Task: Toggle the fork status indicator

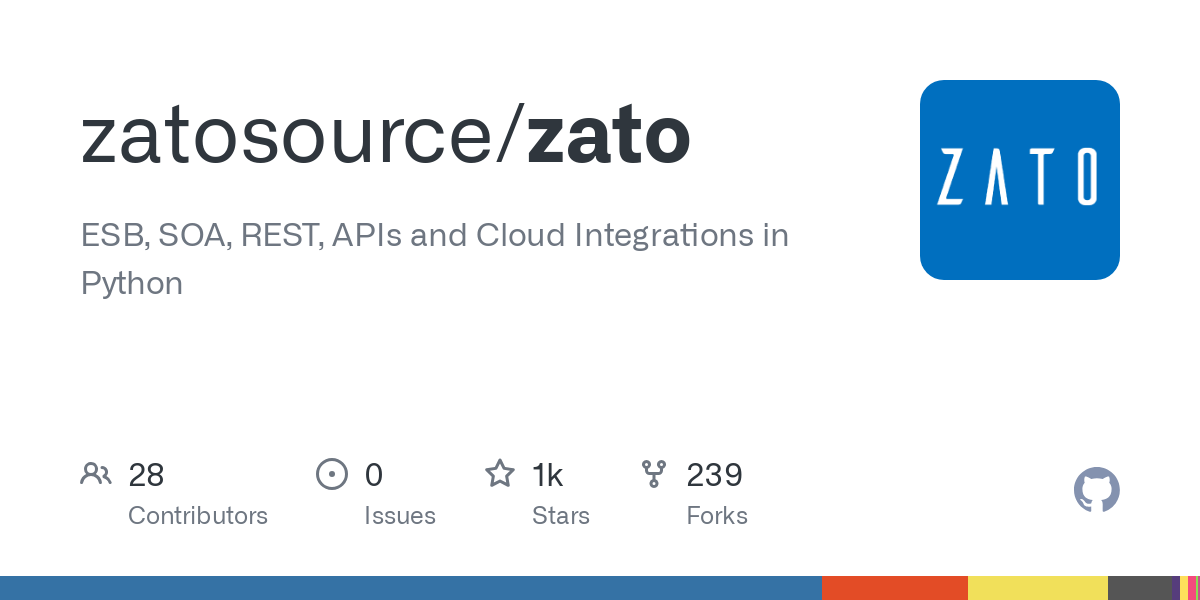Action: coord(655,474)
